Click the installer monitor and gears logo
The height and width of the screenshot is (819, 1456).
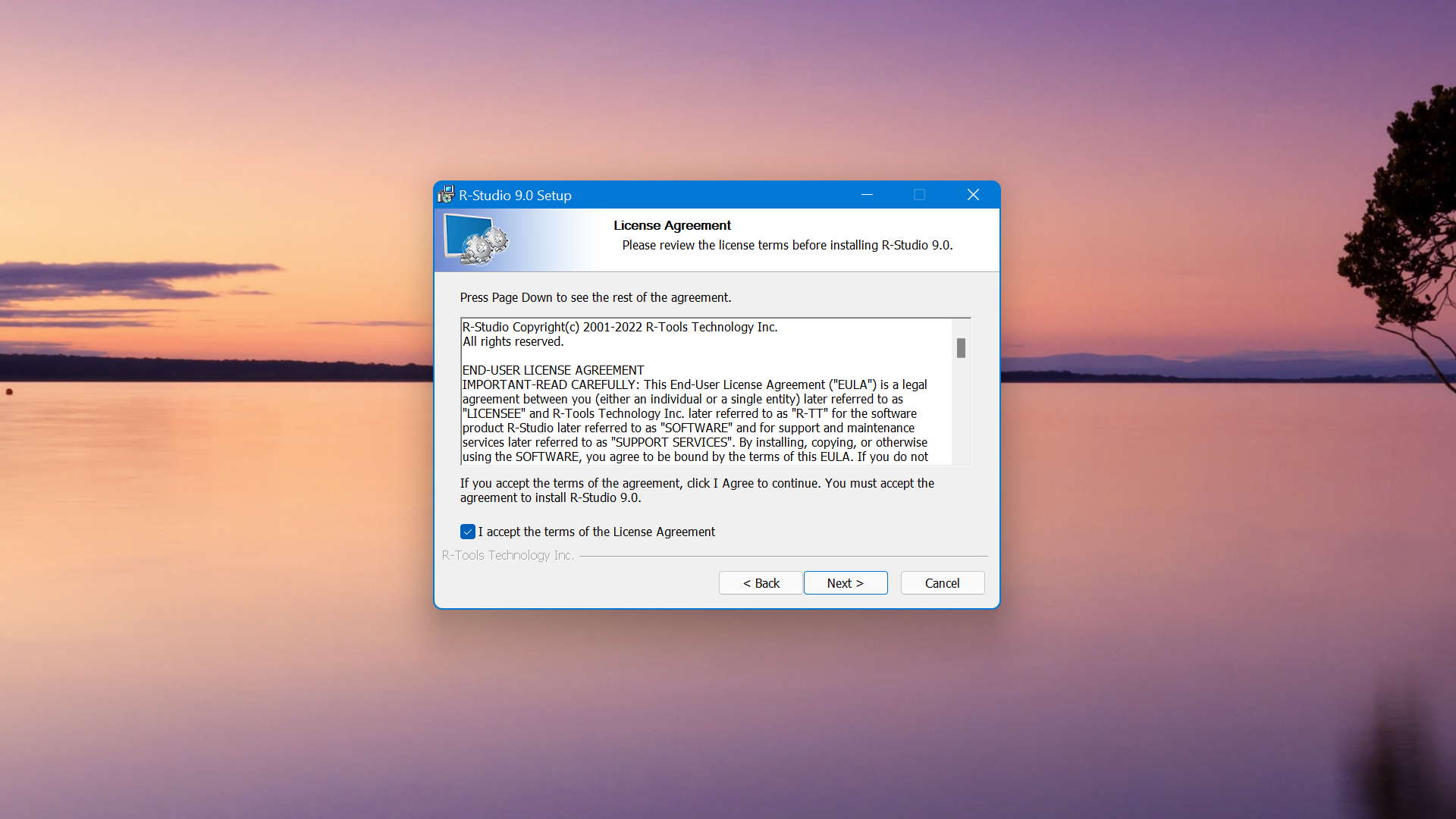click(476, 240)
